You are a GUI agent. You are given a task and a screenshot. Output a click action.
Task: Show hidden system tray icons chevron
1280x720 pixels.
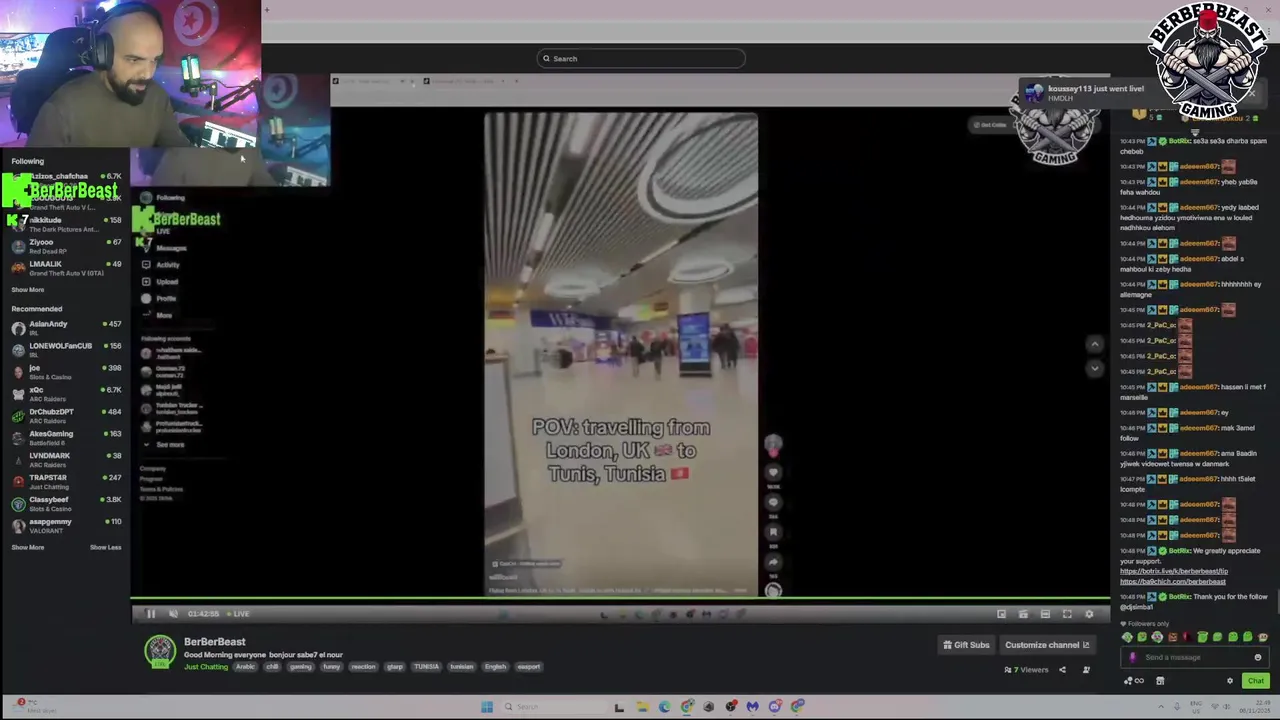point(1161,707)
